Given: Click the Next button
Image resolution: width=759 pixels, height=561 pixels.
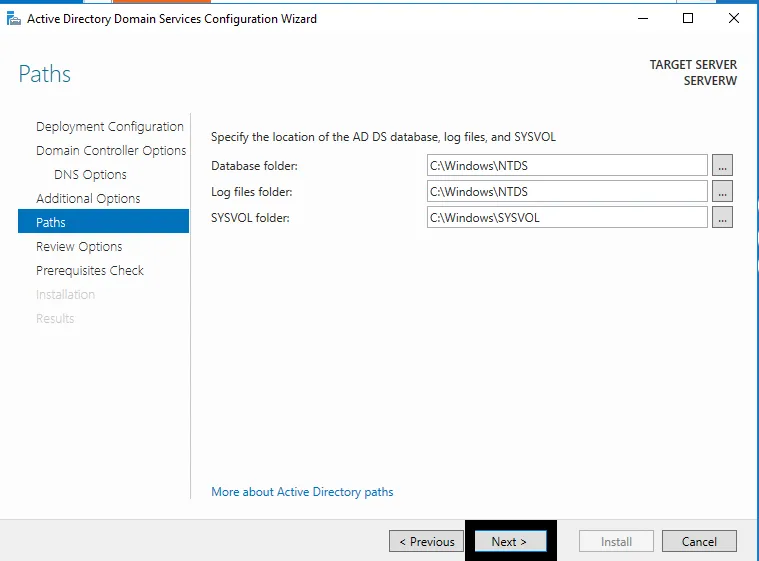Looking at the screenshot, I should [x=511, y=541].
